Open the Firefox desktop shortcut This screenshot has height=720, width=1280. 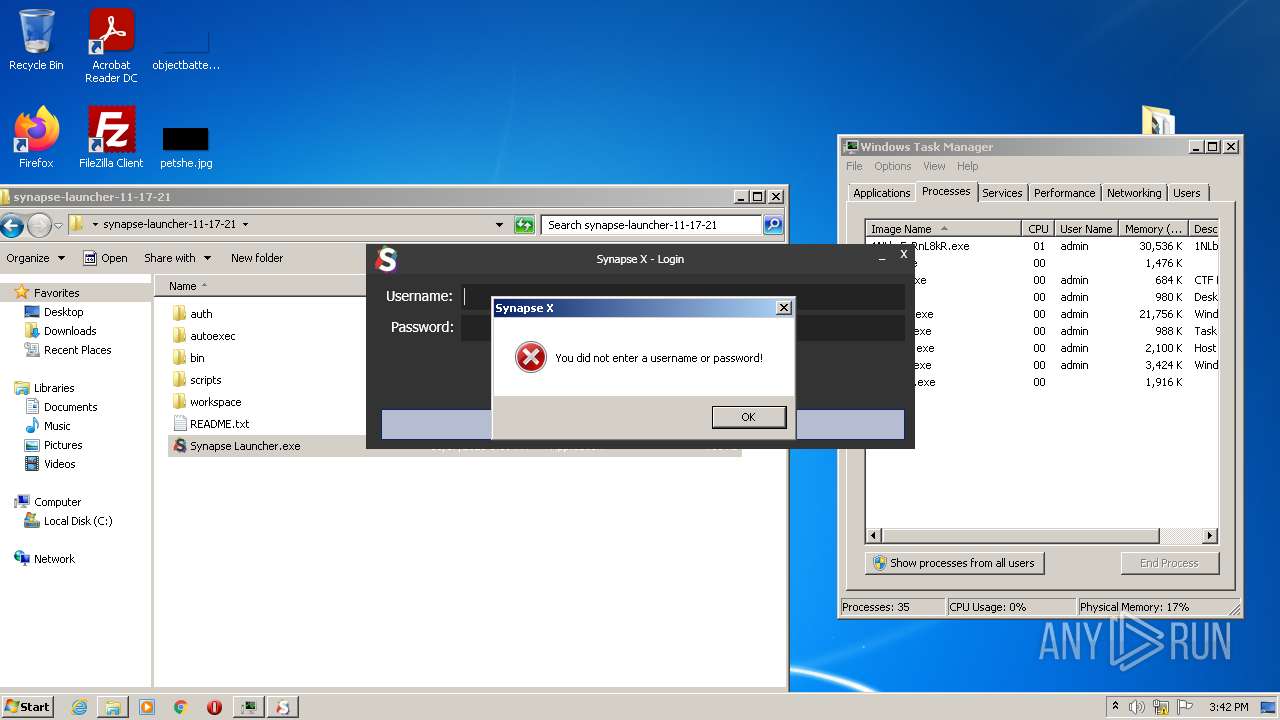click(x=36, y=137)
